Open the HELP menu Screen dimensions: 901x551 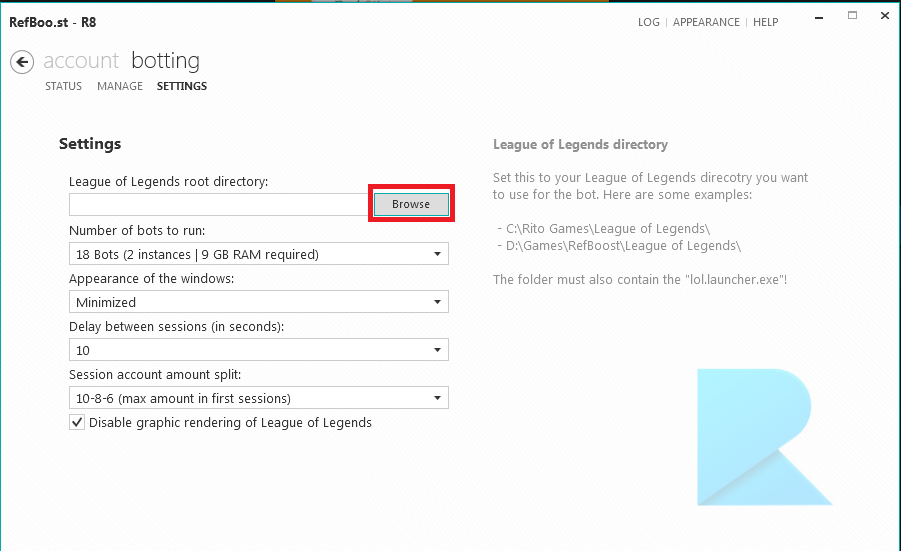[765, 22]
